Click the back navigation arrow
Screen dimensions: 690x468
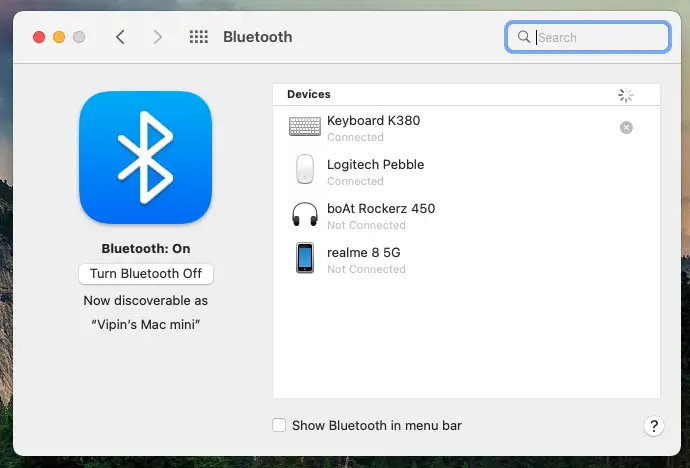pyautogui.click(x=121, y=37)
